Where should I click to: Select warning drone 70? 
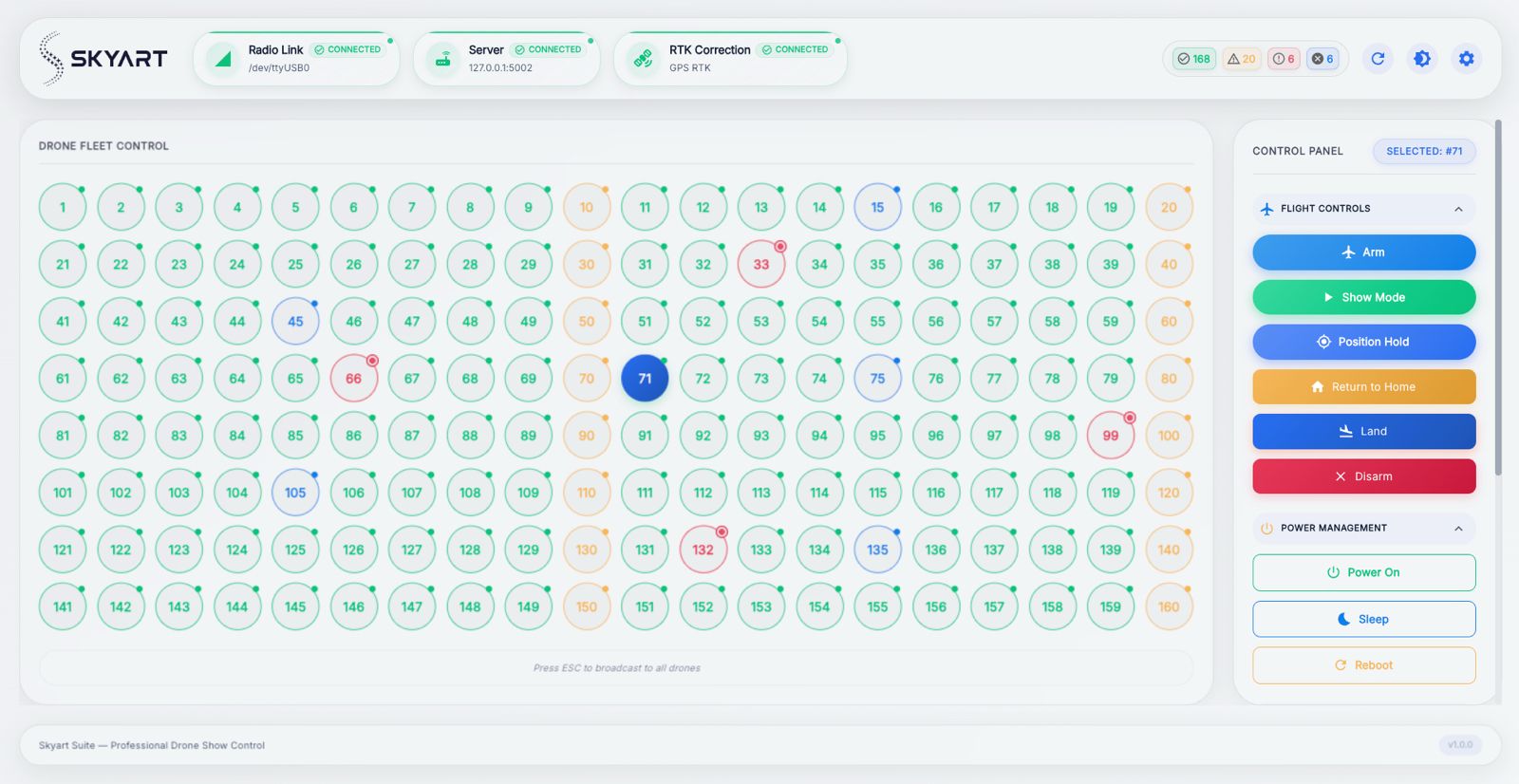pos(587,378)
